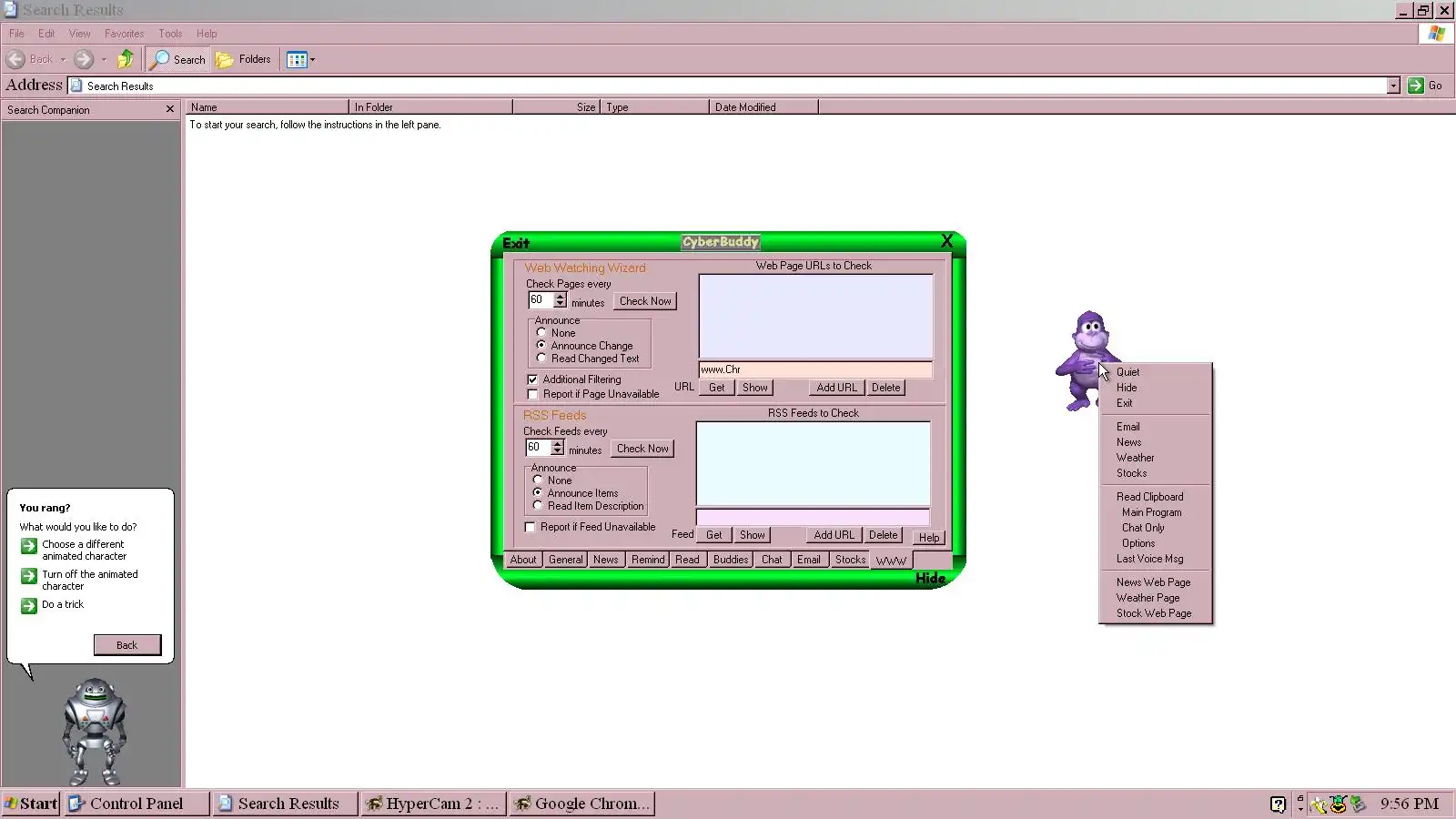Select Announce Items radio option
The width and height of the screenshot is (1456, 819).
[538, 493]
